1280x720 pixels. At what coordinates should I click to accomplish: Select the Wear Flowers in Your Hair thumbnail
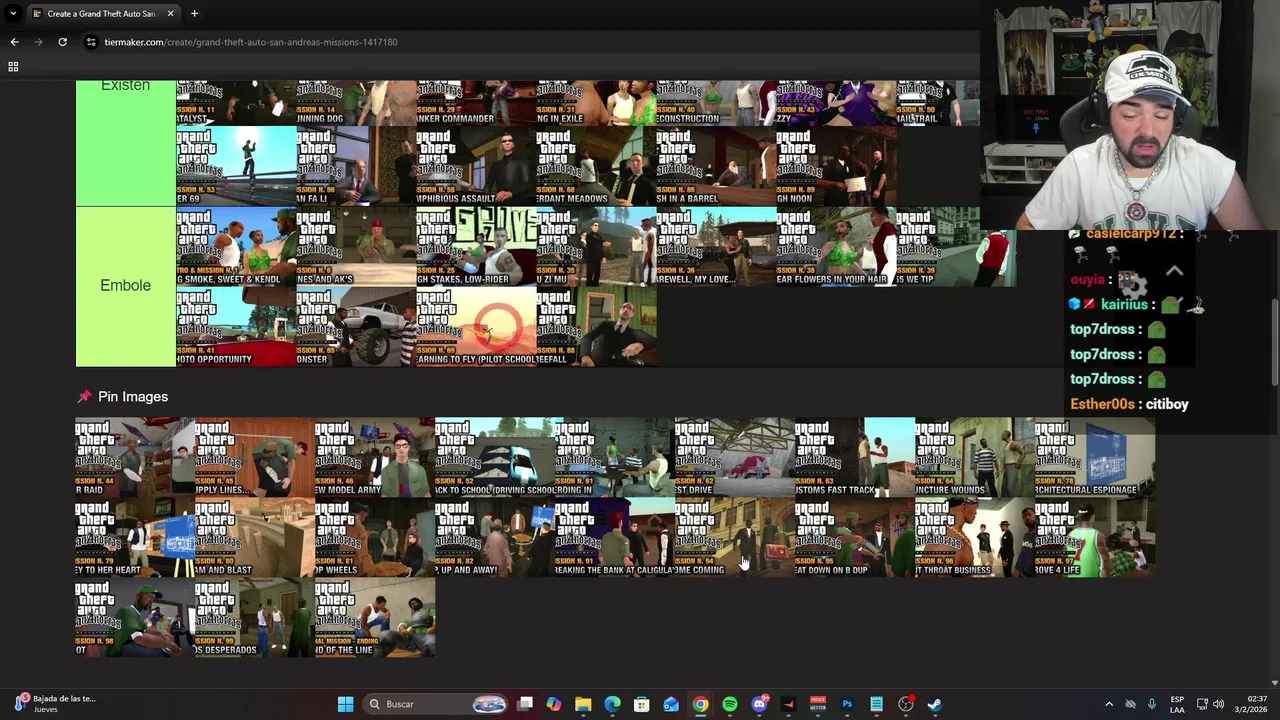(x=836, y=246)
